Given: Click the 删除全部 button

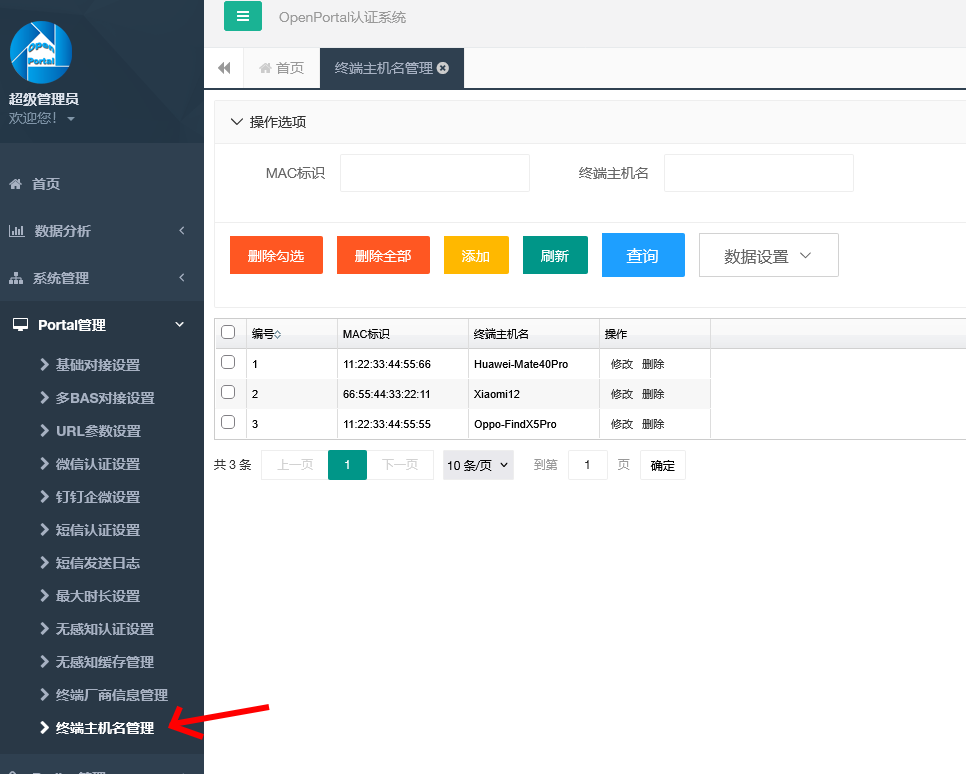Looking at the screenshot, I should click(383, 255).
